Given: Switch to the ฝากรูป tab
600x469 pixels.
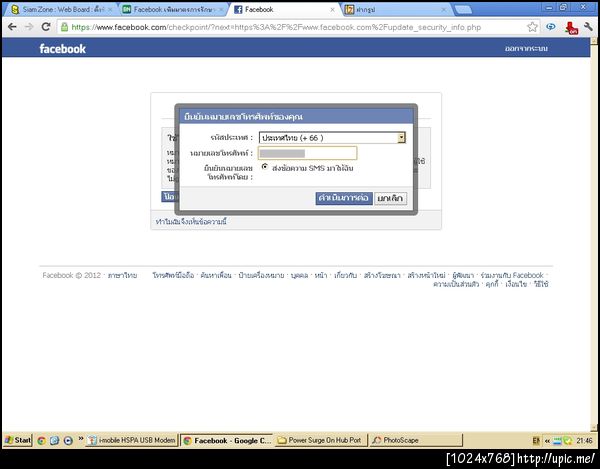Looking at the screenshot, I should (x=394, y=10).
